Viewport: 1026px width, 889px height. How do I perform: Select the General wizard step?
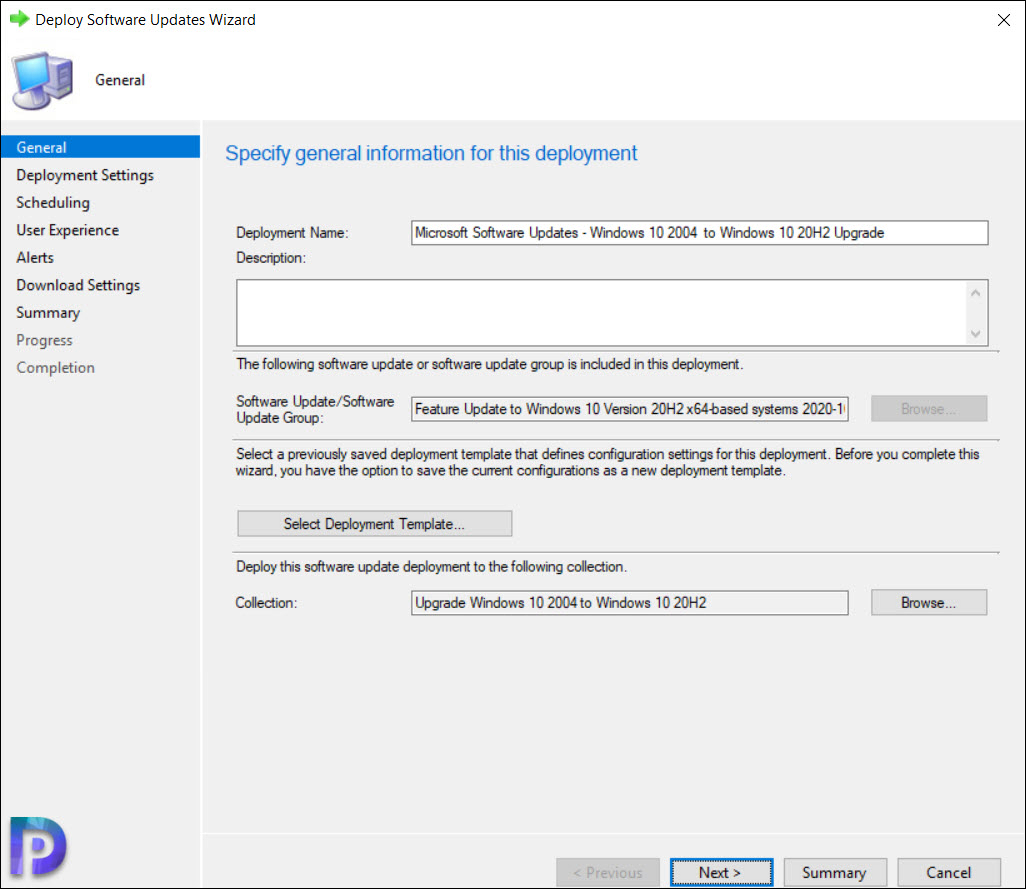[x=100, y=147]
